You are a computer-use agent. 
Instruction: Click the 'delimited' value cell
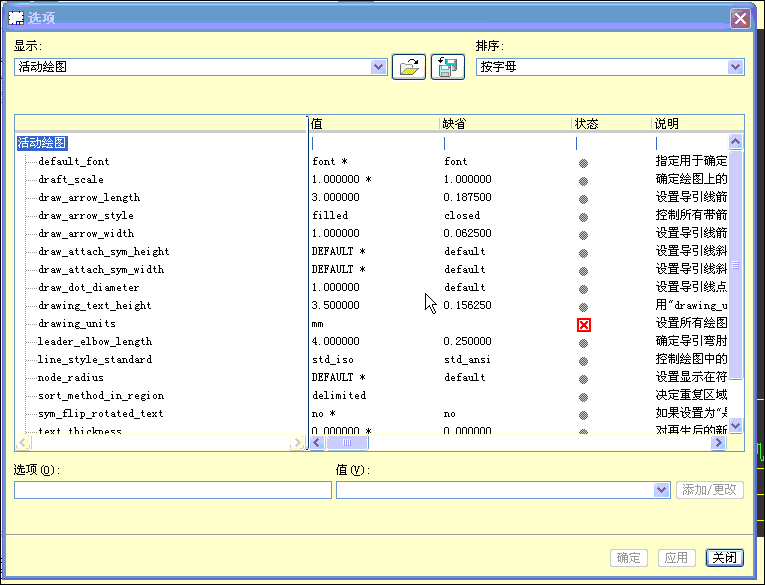339,396
